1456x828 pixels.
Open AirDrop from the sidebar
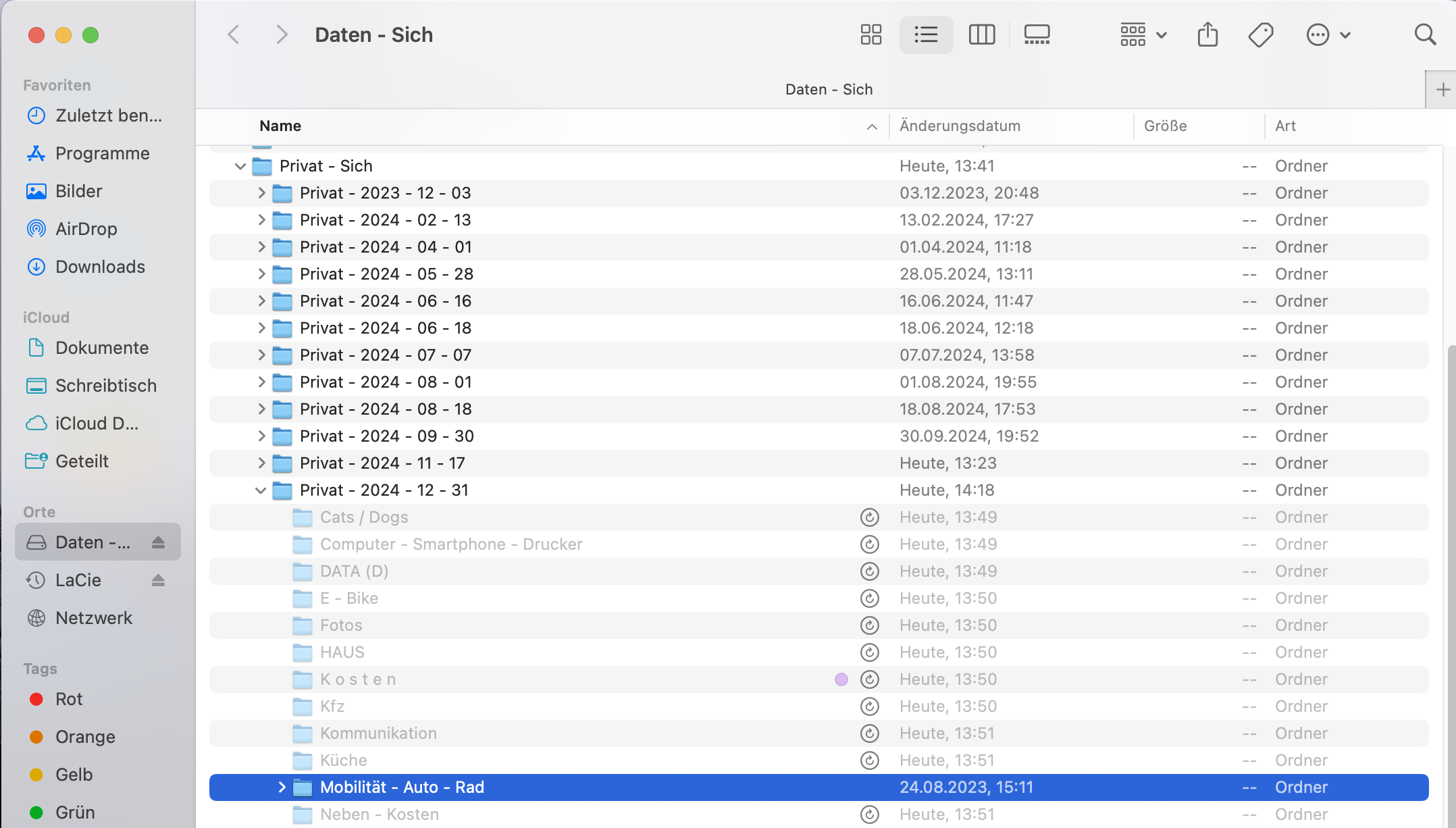[x=86, y=229]
